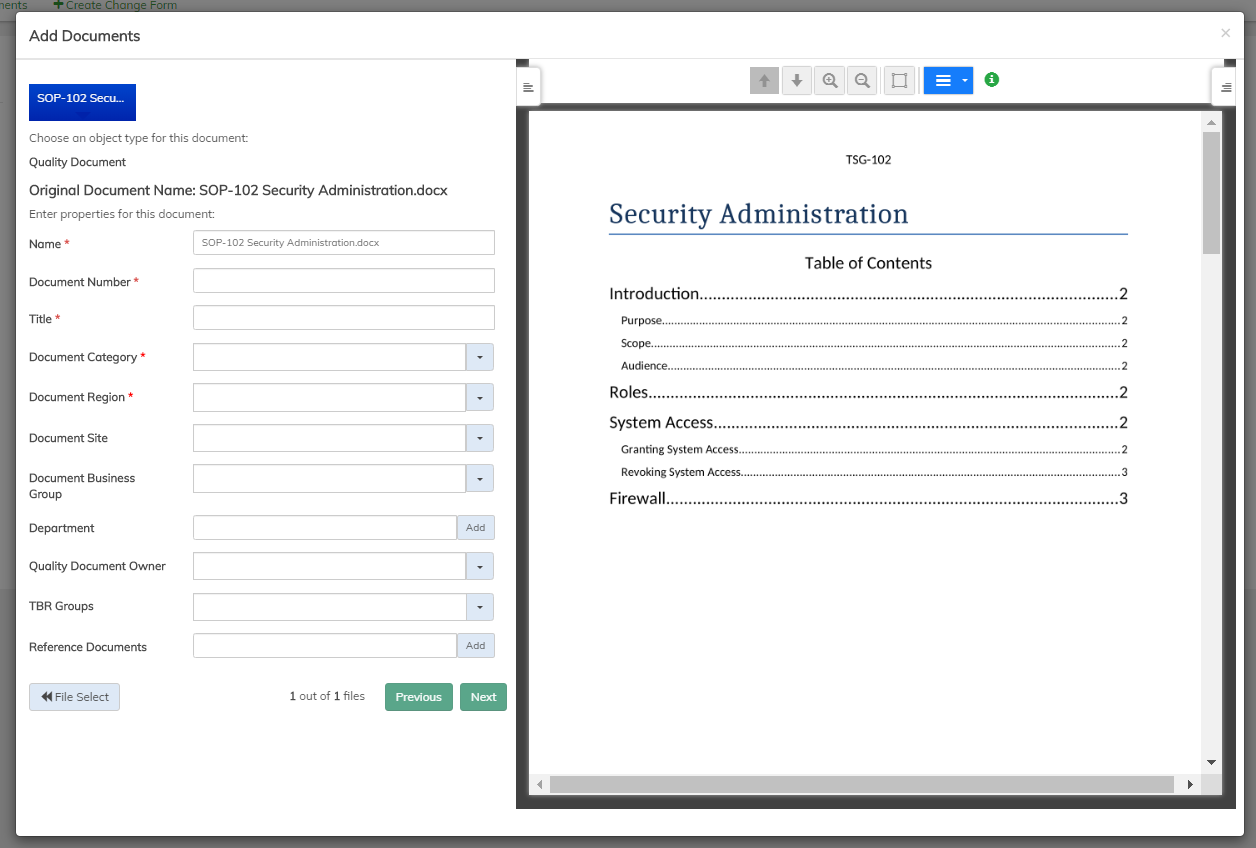Open the right viewer side panel
The height and width of the screenshot is (848, 1256).
pyautogui.click(x=1225, y=87)
